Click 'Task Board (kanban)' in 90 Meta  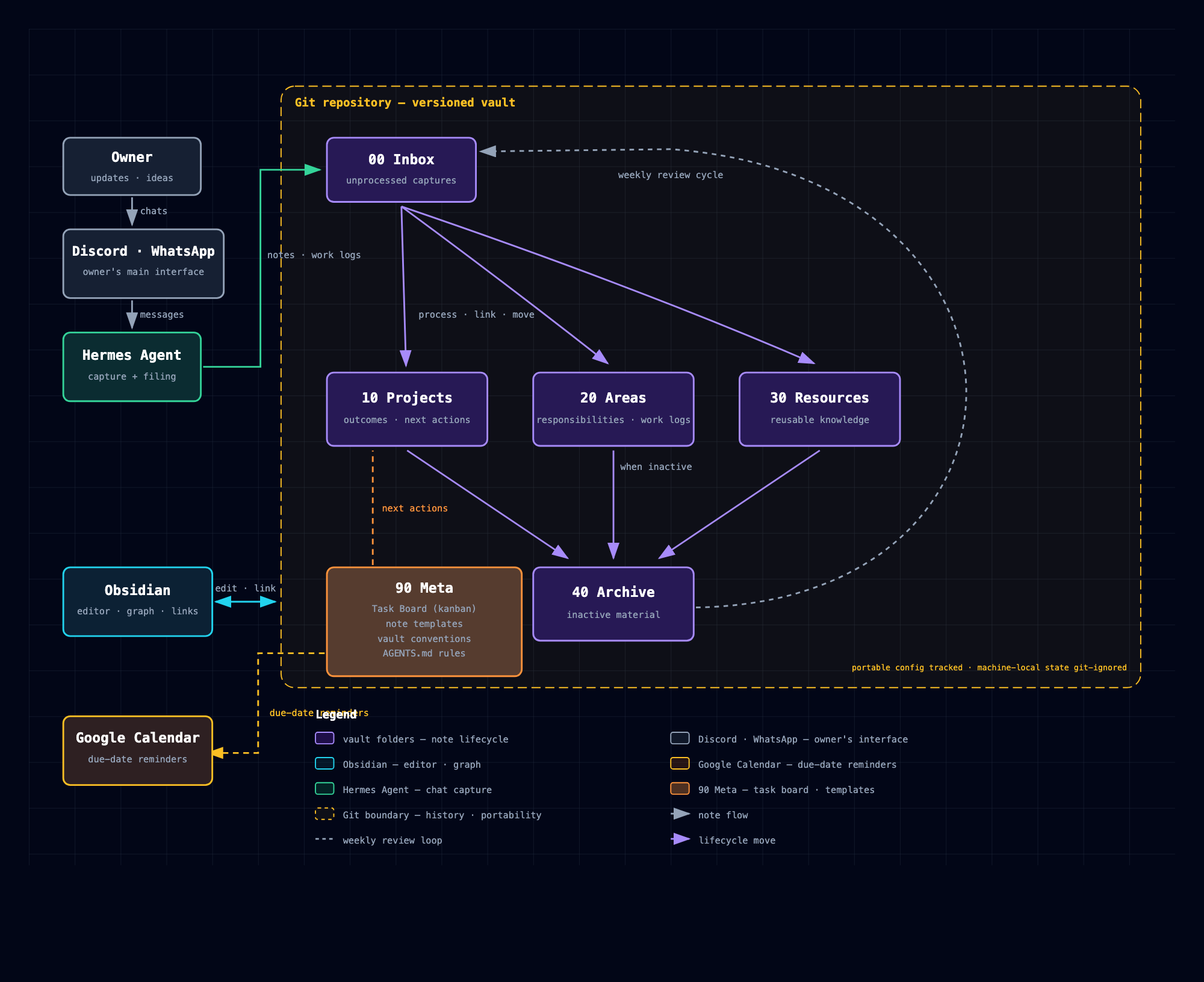point(424,609)
